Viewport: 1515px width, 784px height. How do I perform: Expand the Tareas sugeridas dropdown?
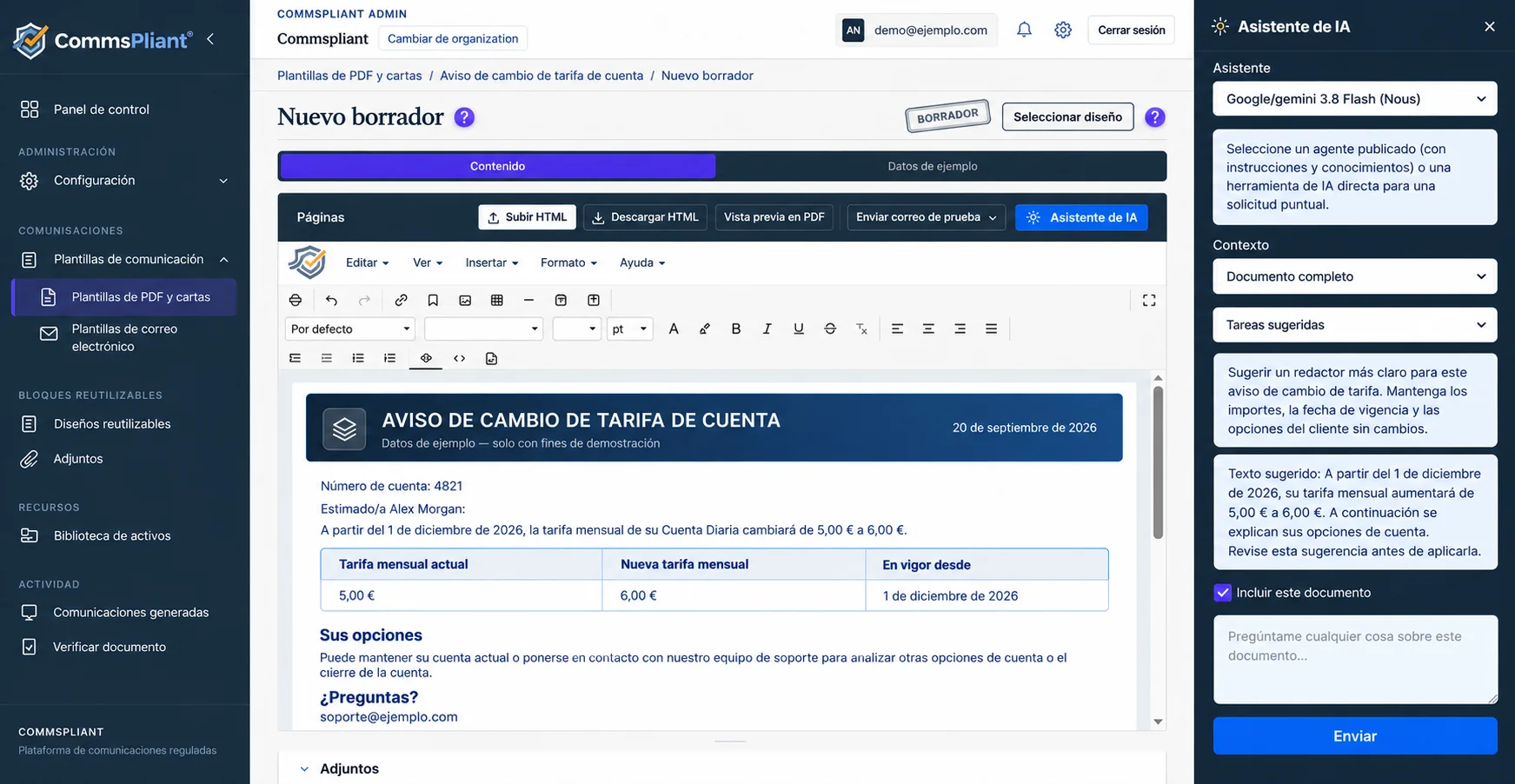pyautogui.click(x=1355, y=325)
